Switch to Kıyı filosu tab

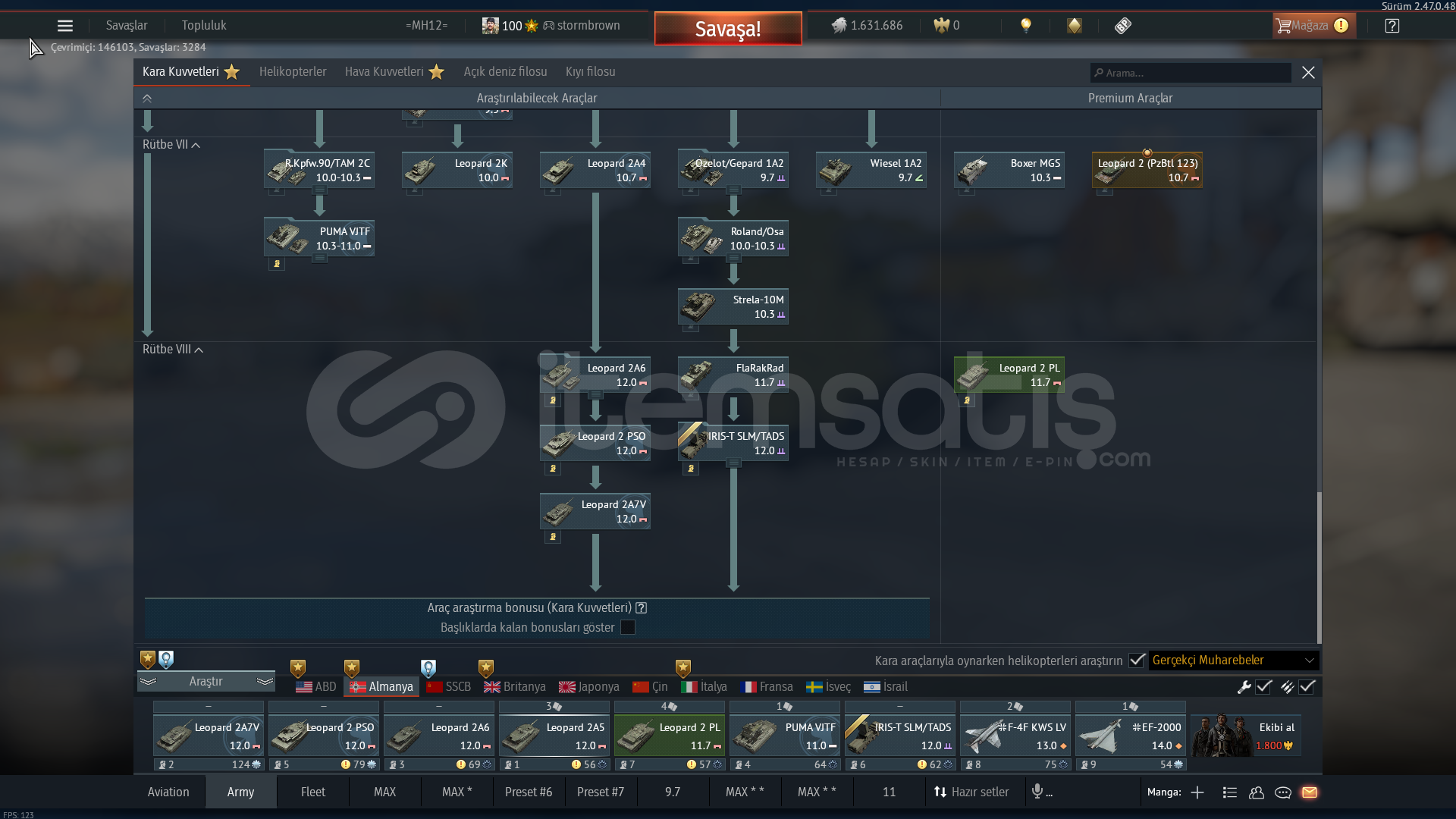(591, 72)
